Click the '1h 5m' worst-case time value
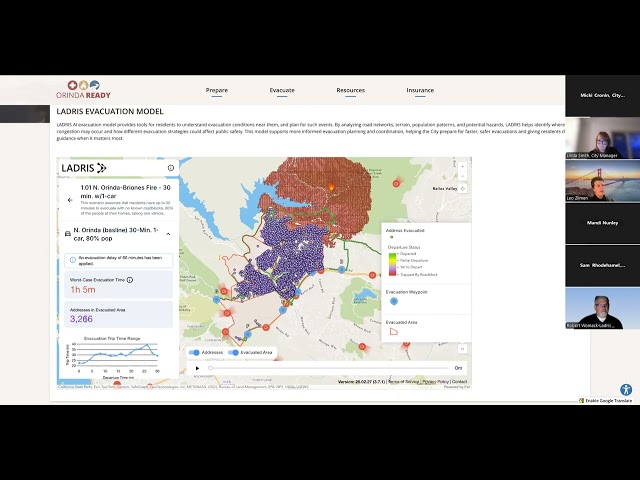 83,289
